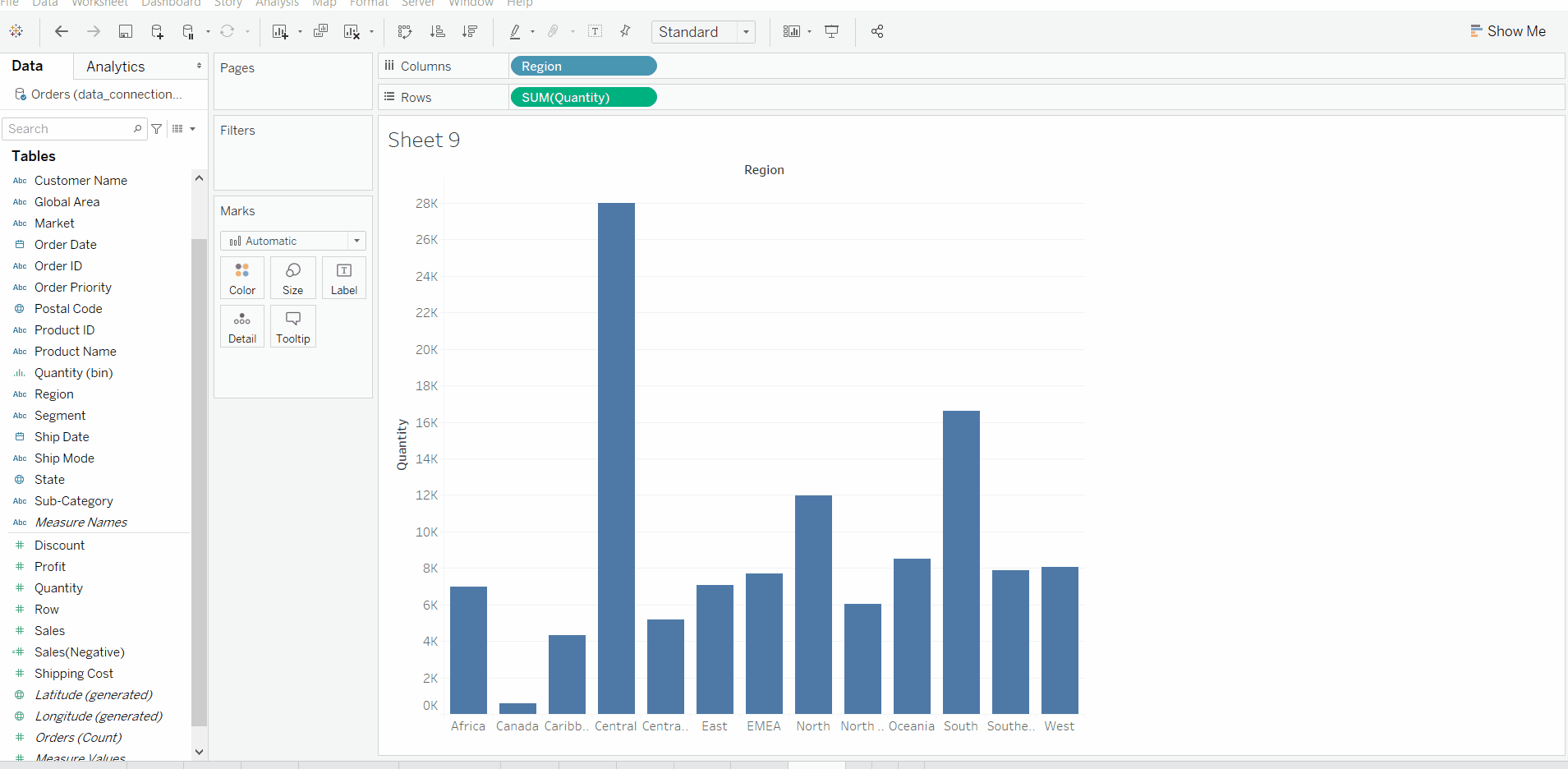Click inside the data pane search field

tap(70, 128)
